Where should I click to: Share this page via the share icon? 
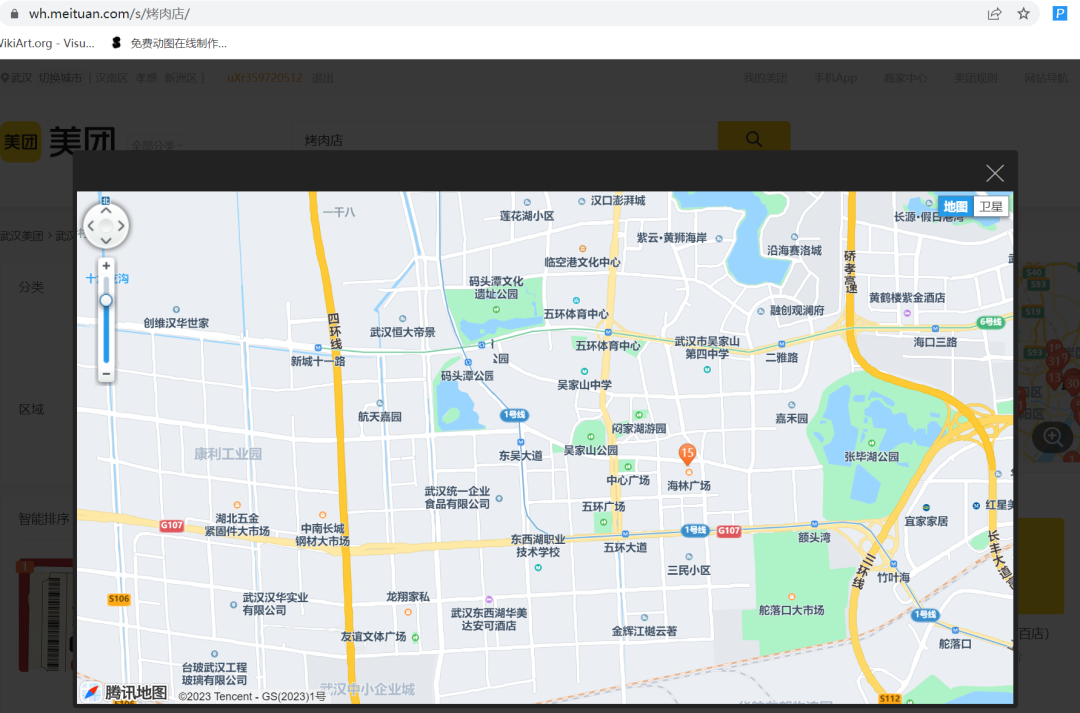pos(994,13)
